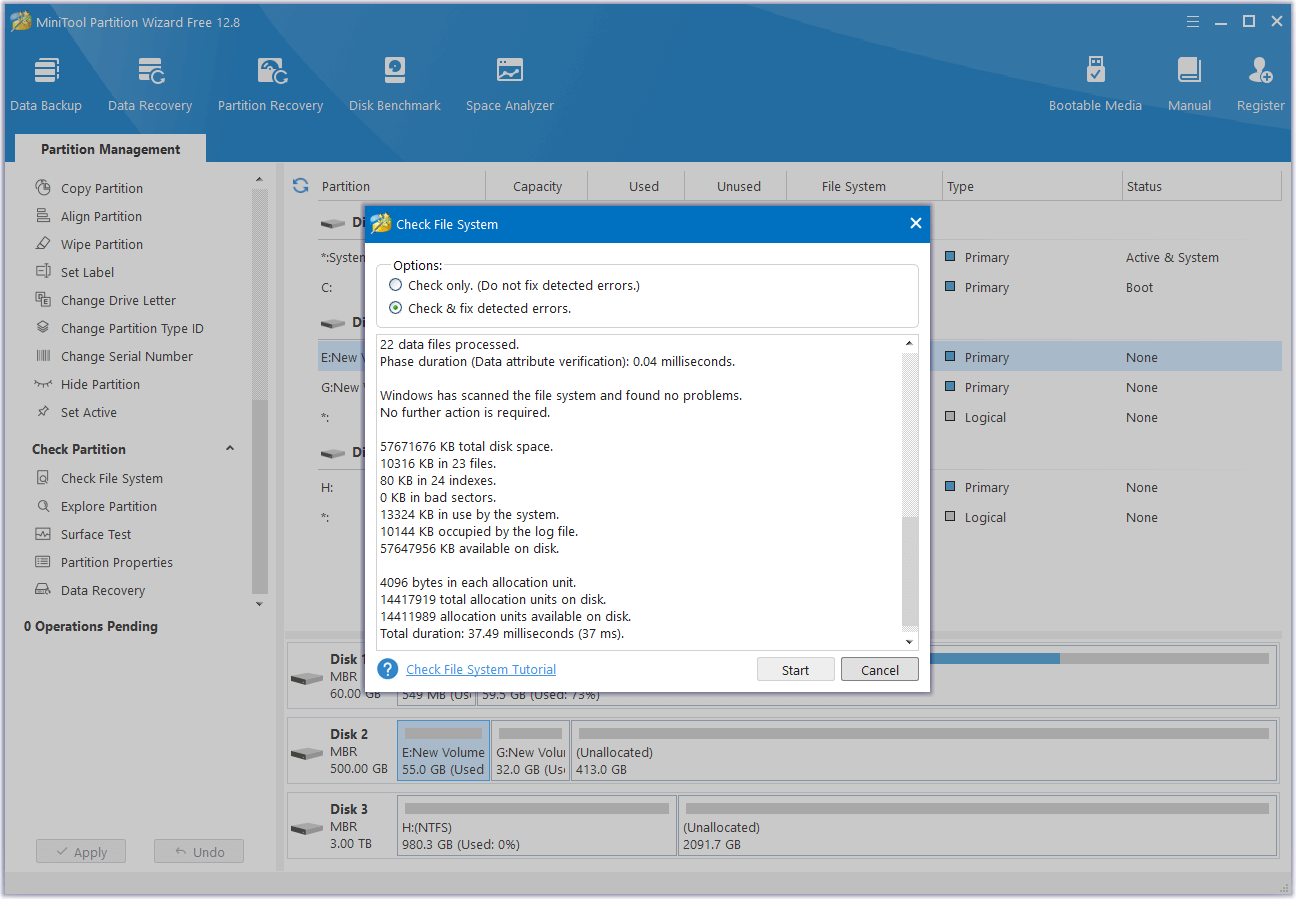Sort by File System column header
This screenshot has height=900, width=1297.
pos(853,186)
